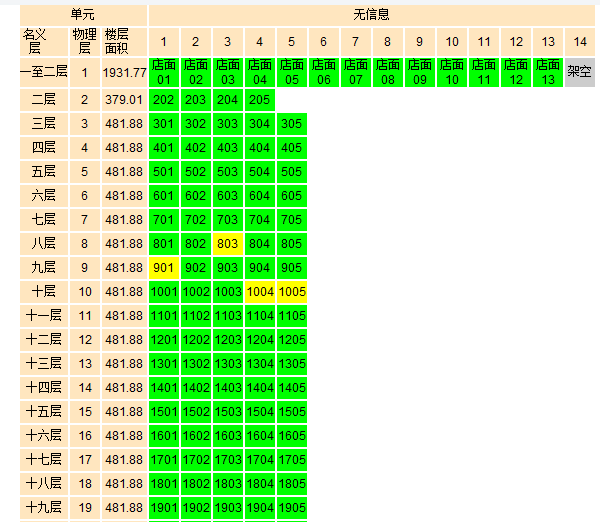Click floor area 379.01 cell
This screenshot has height=522, width=600.
(124, 100)
